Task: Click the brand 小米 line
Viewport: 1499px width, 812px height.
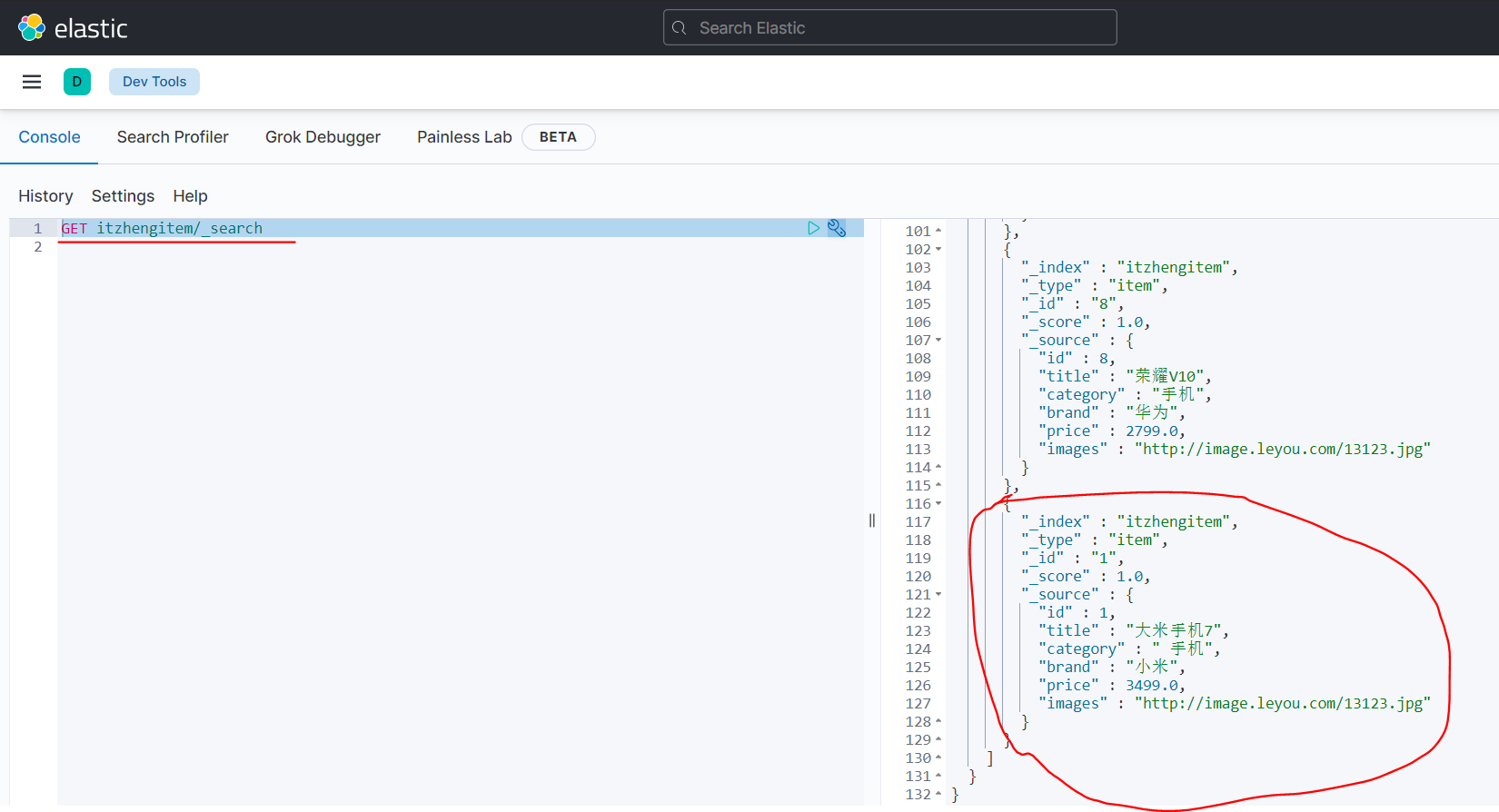Action: 1111,667
